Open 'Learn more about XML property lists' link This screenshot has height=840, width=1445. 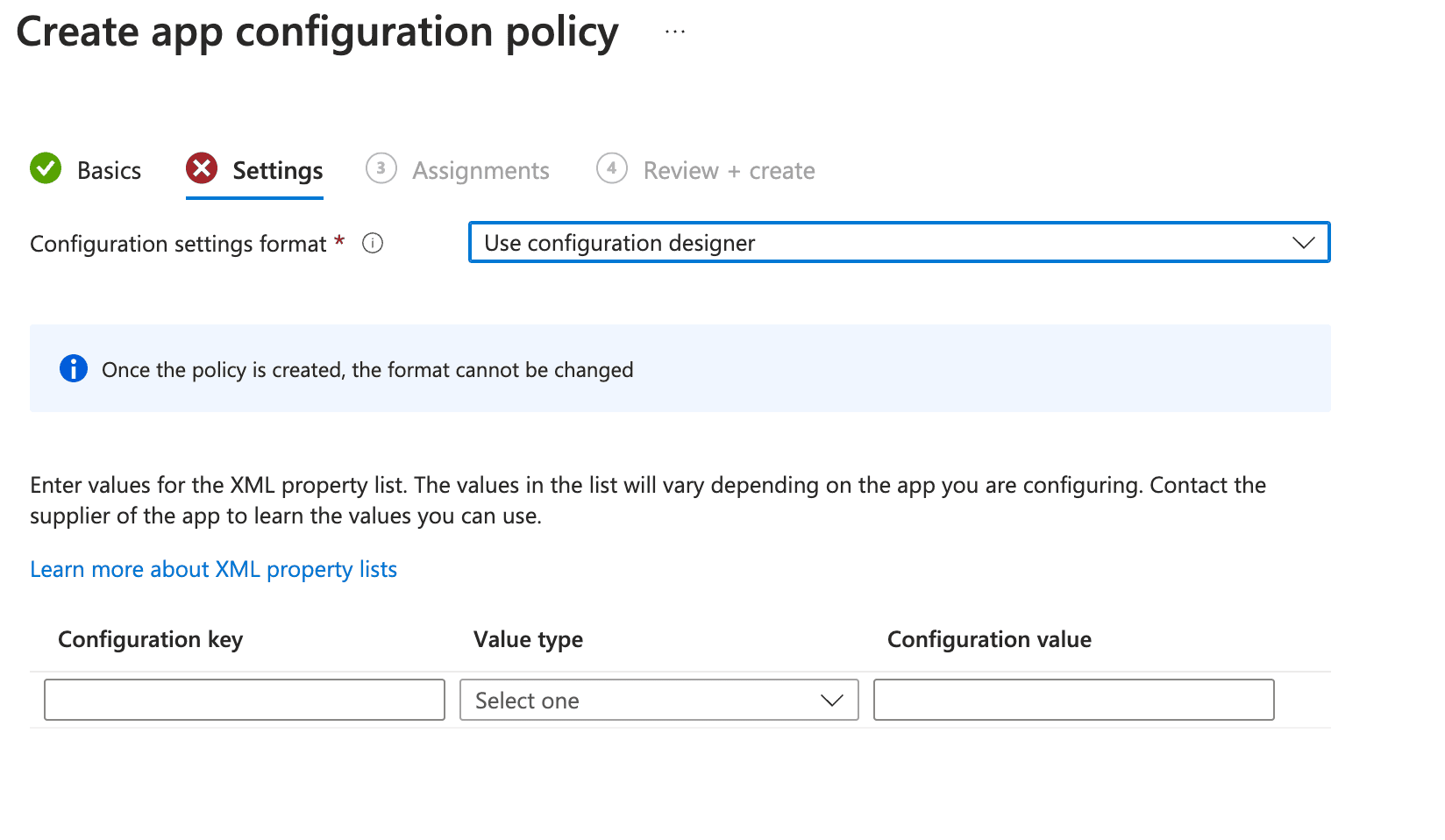213,570
